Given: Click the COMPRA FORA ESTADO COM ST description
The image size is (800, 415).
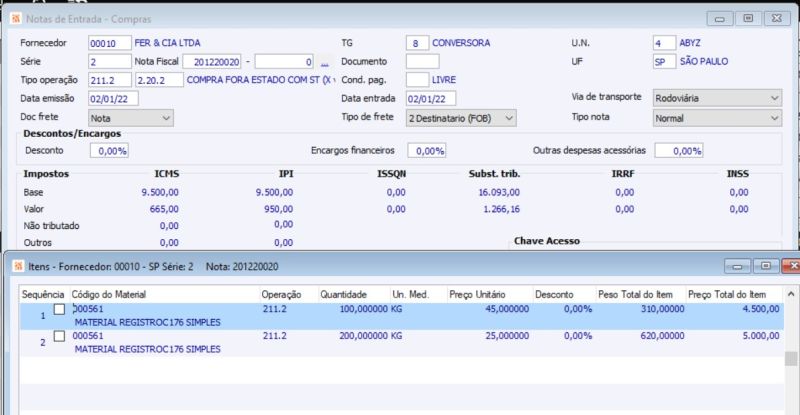Looking at the screenshot, I should [x=261, y=80].
